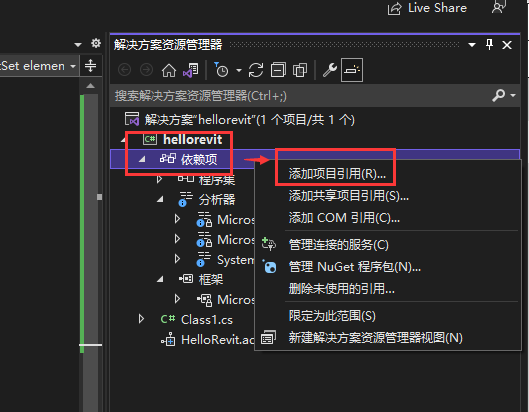Click the HelloRevit.ad file icon
Screen dimensions: 529x412
pyautogui.click(x=168, y=339)
